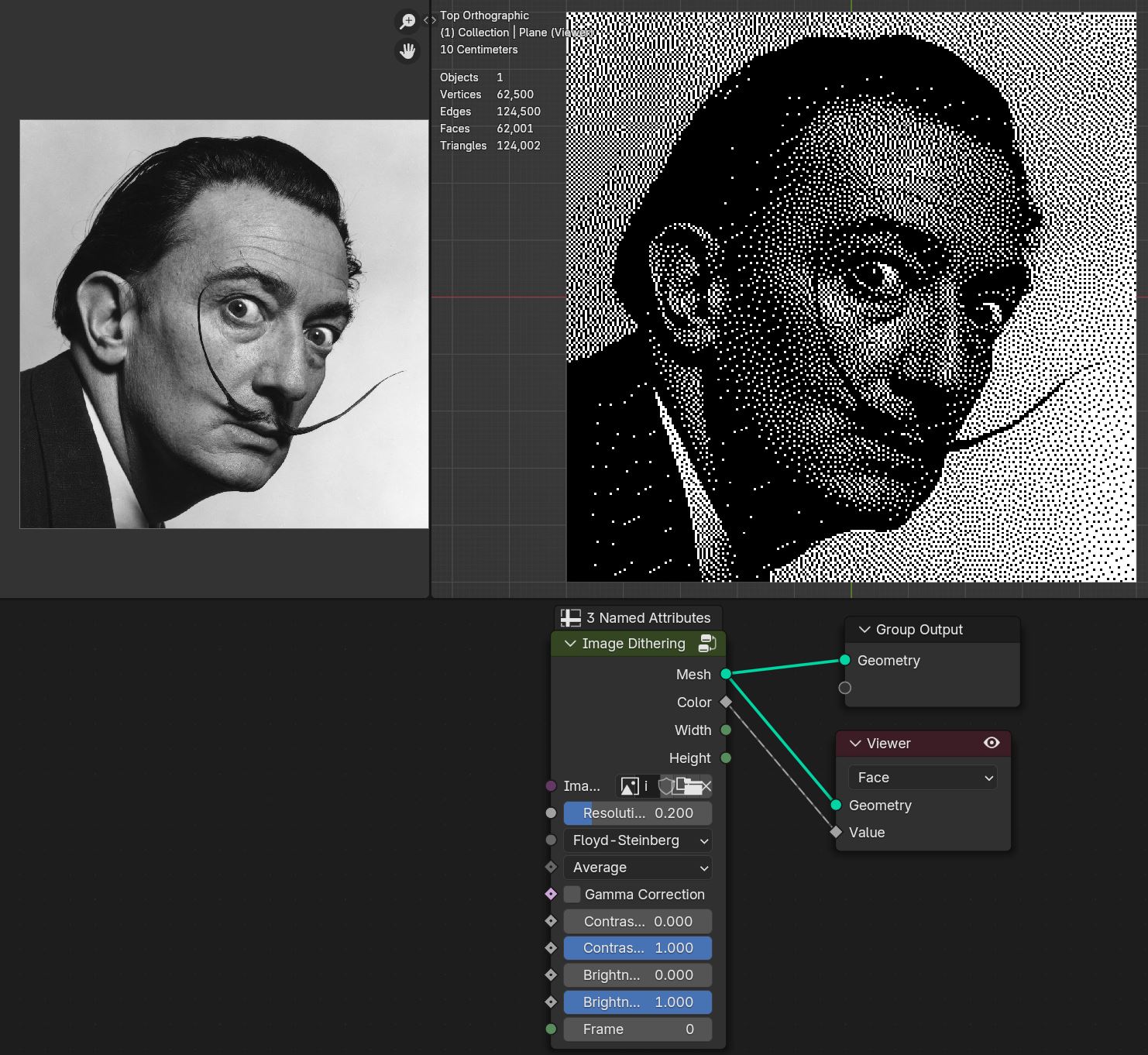Unlink the image with the X icon
Viewport: 1148px width, 1055px height.
point(705,786)
